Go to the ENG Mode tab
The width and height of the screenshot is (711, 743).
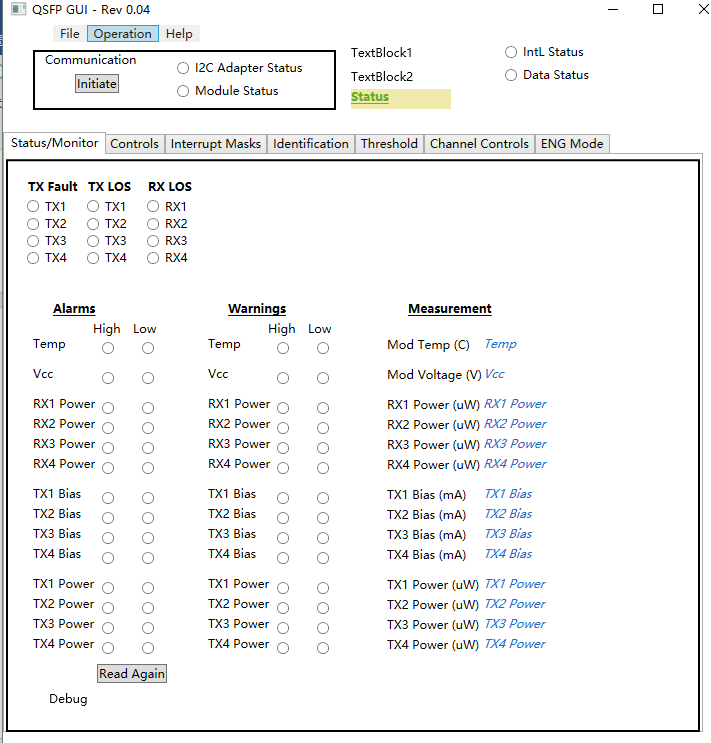click(x=572, y=144)
